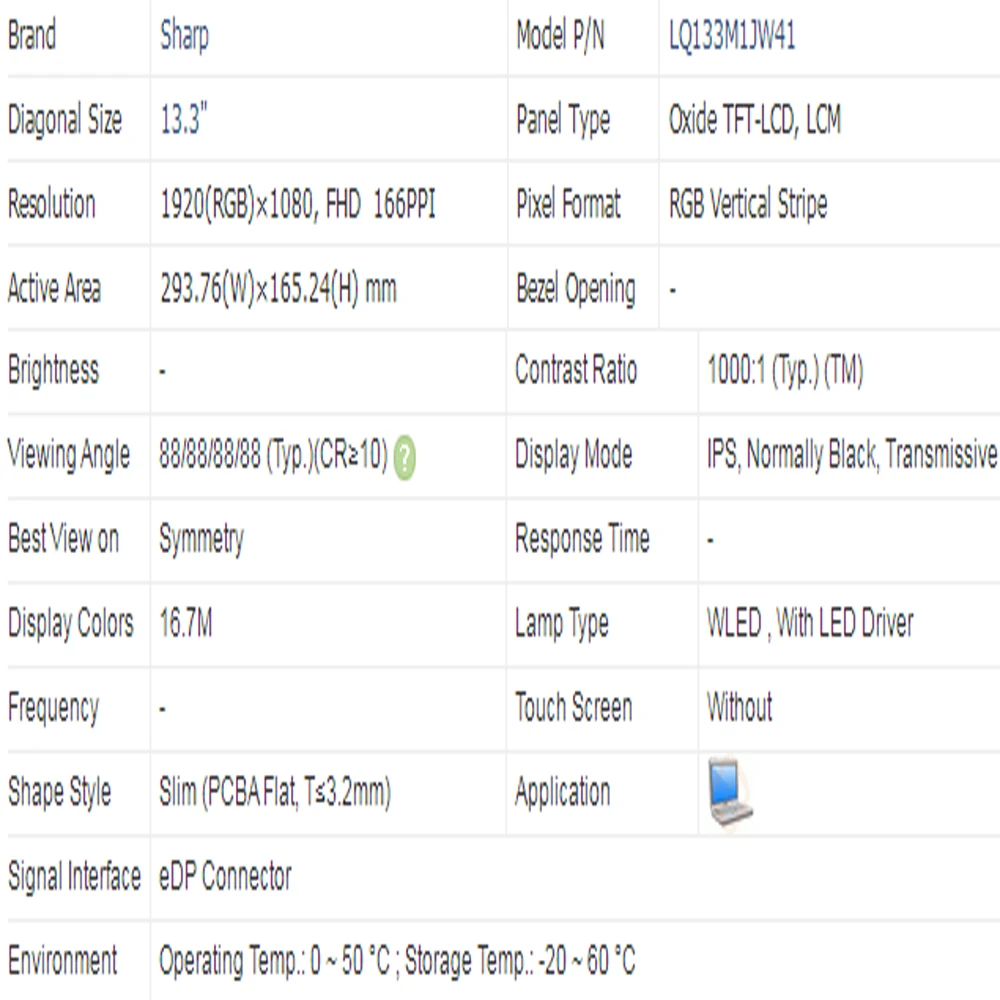
Task: Click the 'Contrast Ratio' label
Action: 576,370
